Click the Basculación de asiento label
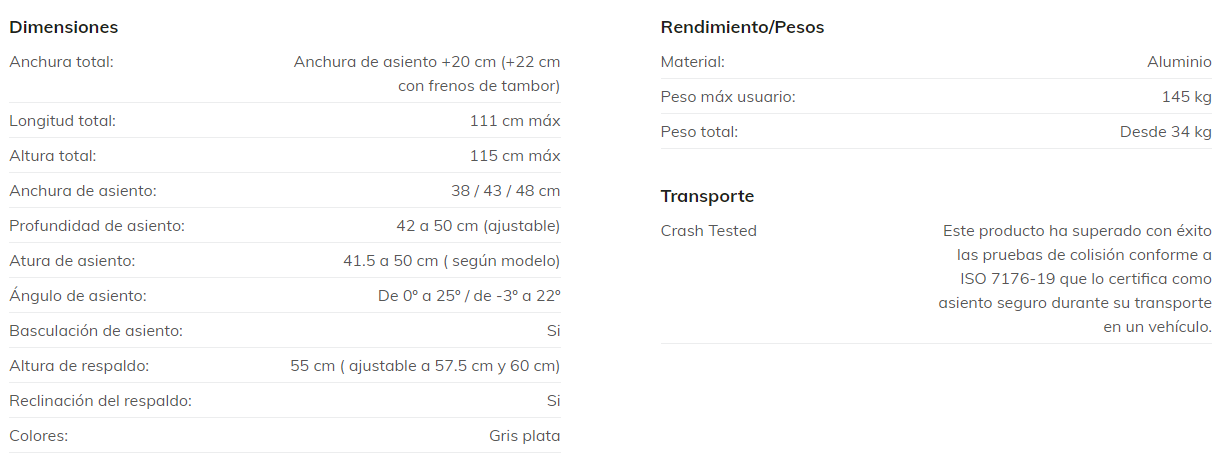Image resolution: width=1224 pixels, height=466 pixels. point(96,331)
